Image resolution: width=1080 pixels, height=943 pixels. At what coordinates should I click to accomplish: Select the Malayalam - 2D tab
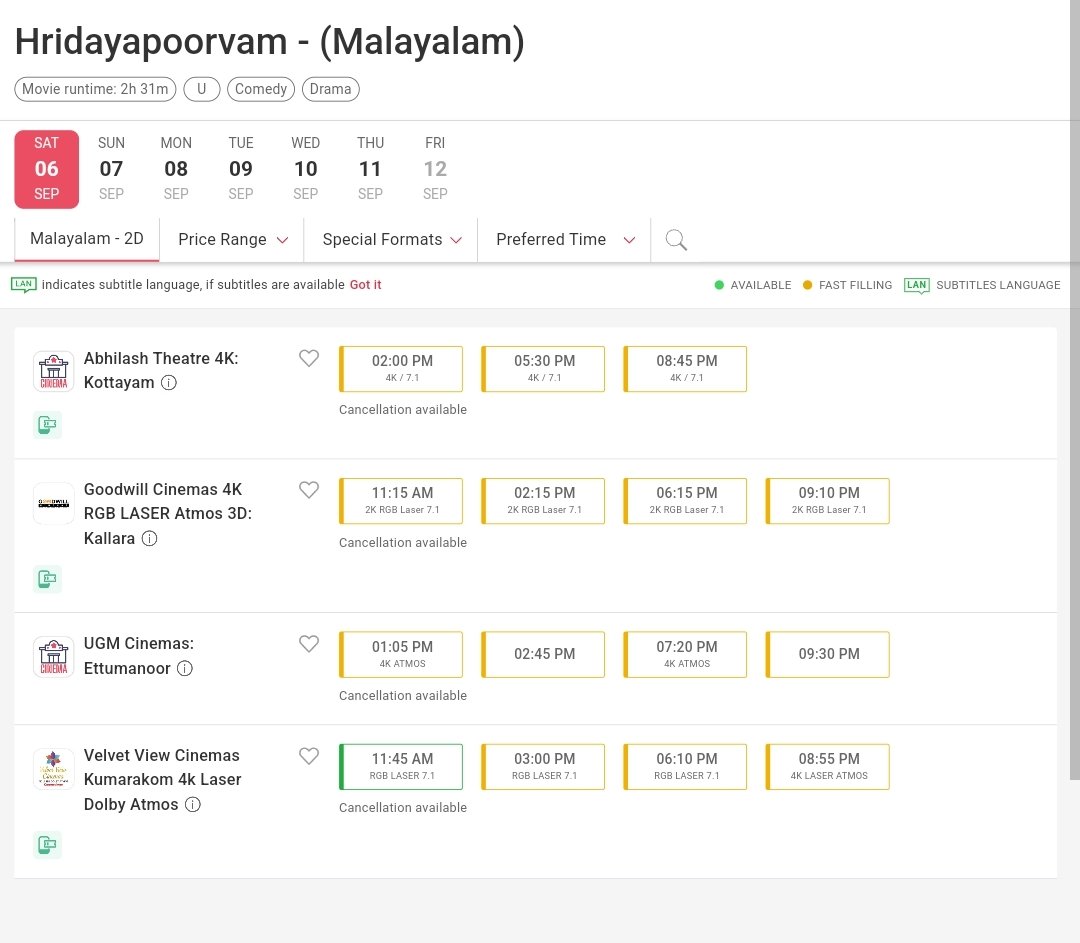point(86,238)
